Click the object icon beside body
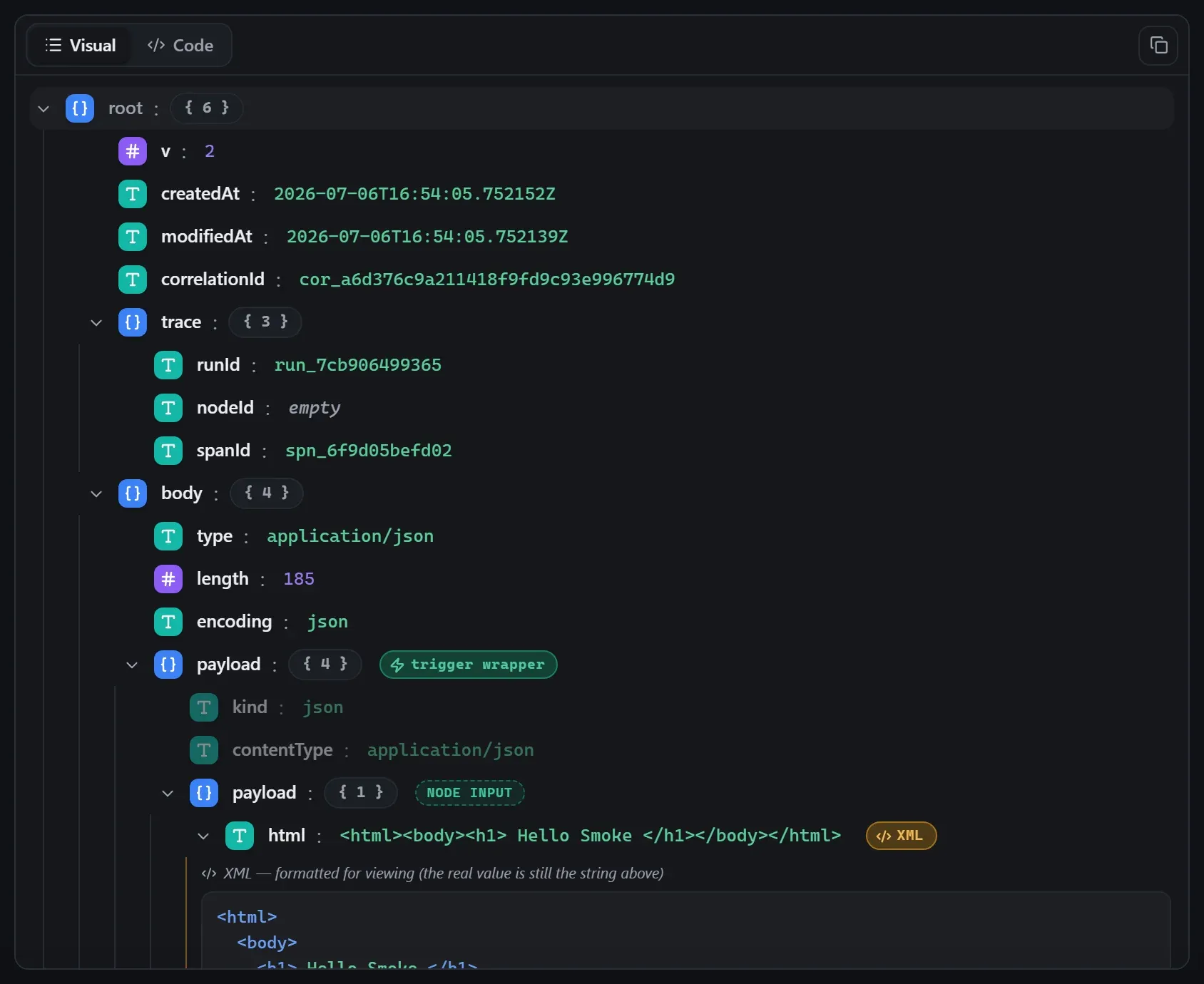1204x984 pixels. click(x=133, y=493)
